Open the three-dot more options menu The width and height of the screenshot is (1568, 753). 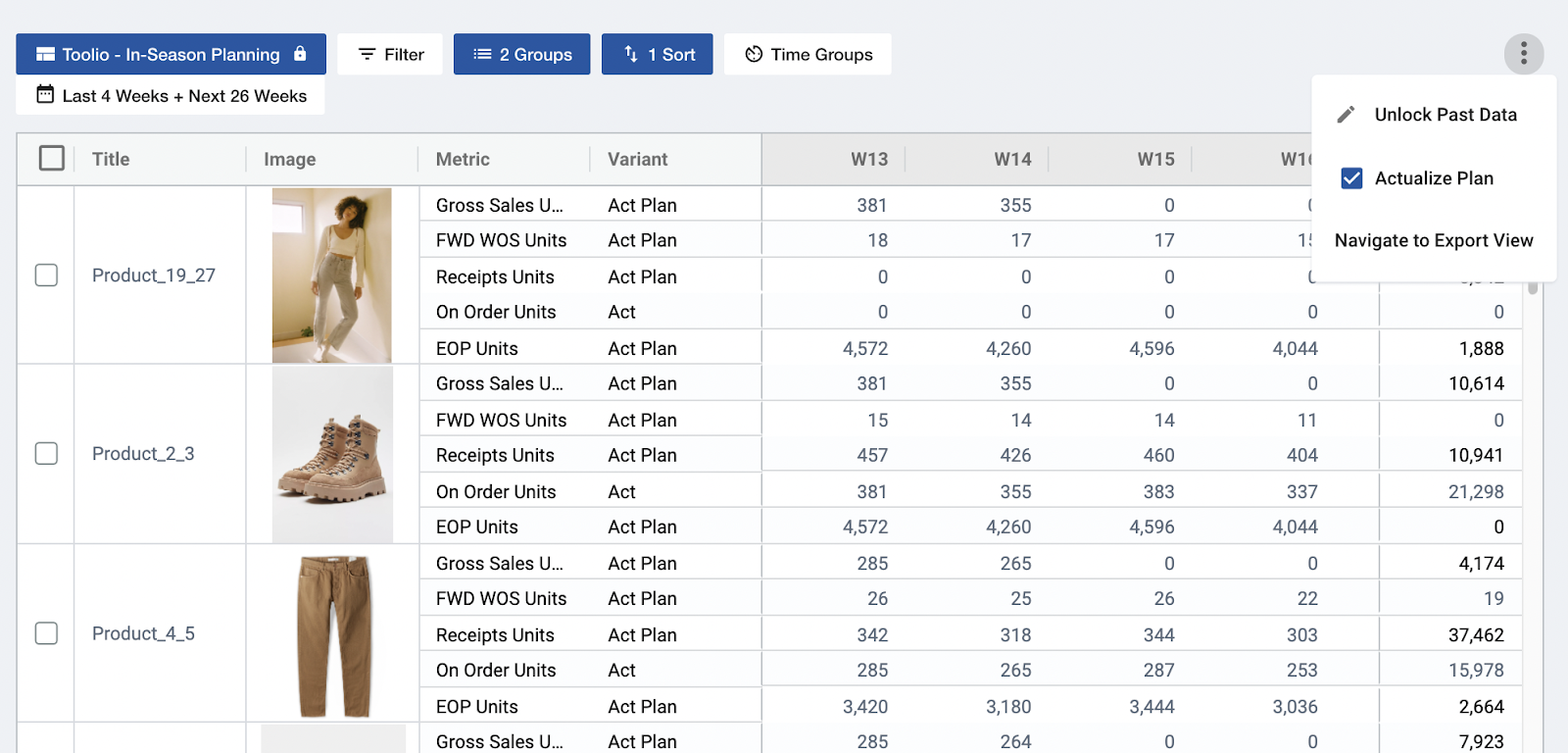(1524, 54)
